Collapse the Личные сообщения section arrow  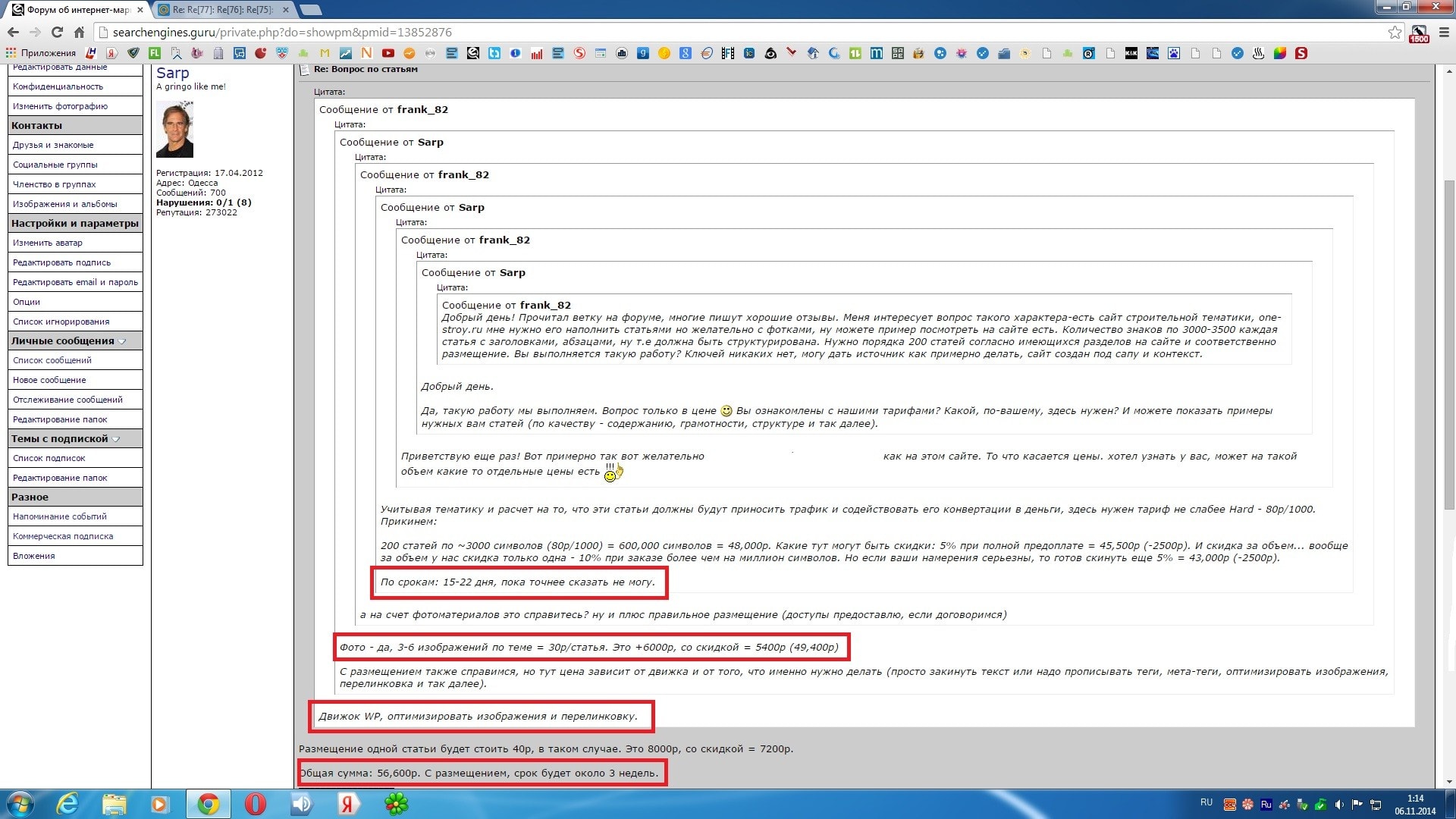coord(122,341)
